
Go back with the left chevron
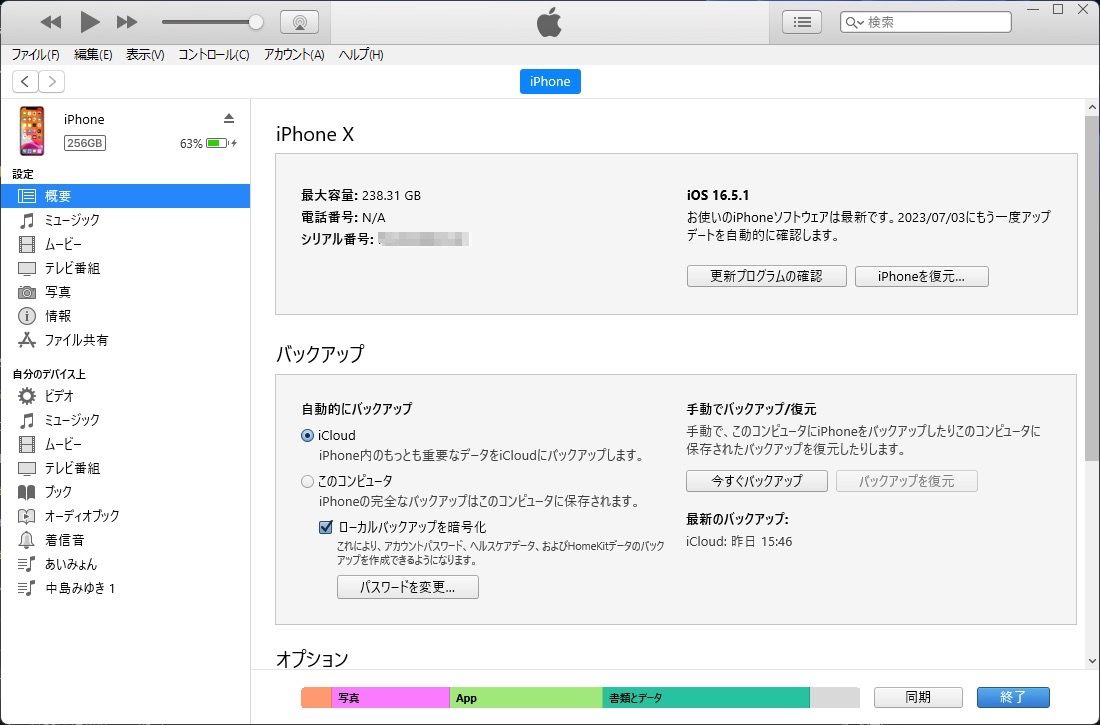point(25,81)
